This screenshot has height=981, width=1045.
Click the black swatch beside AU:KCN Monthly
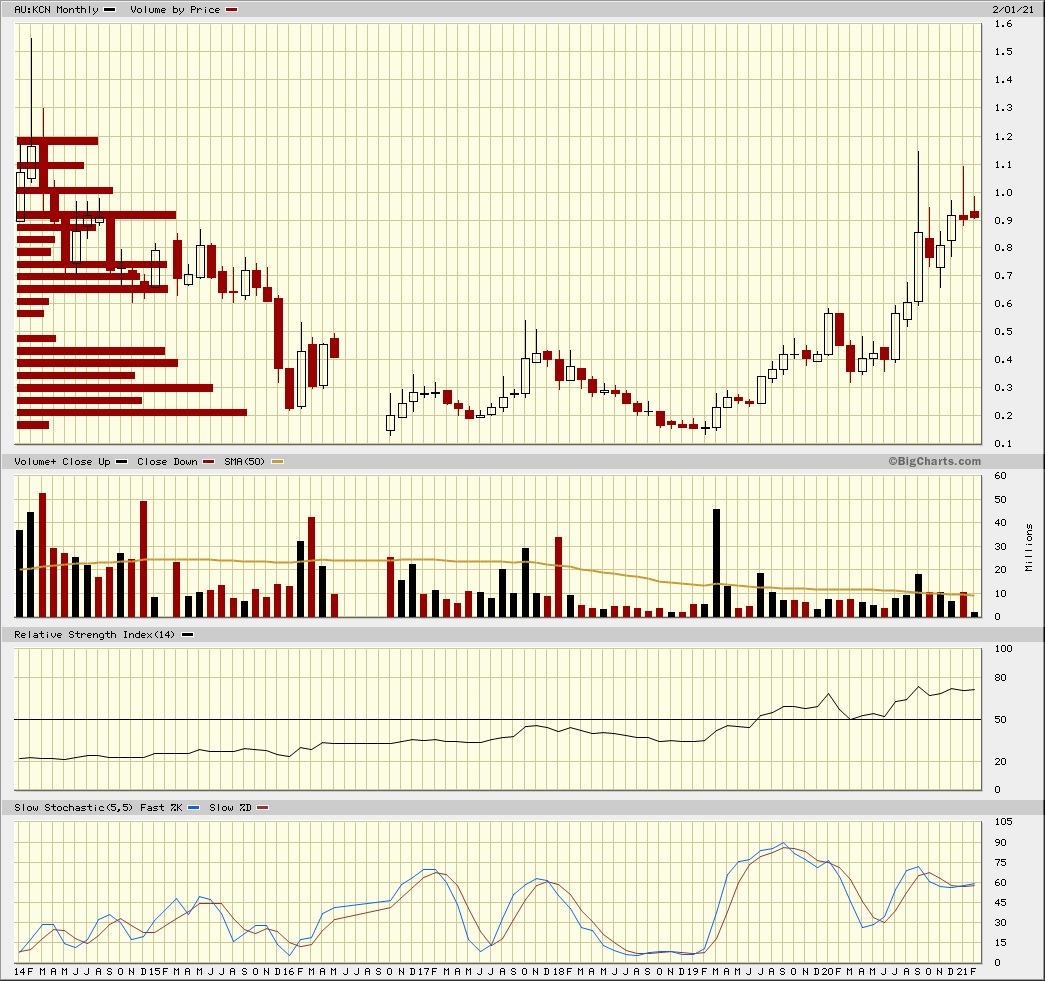coord(108,10)
